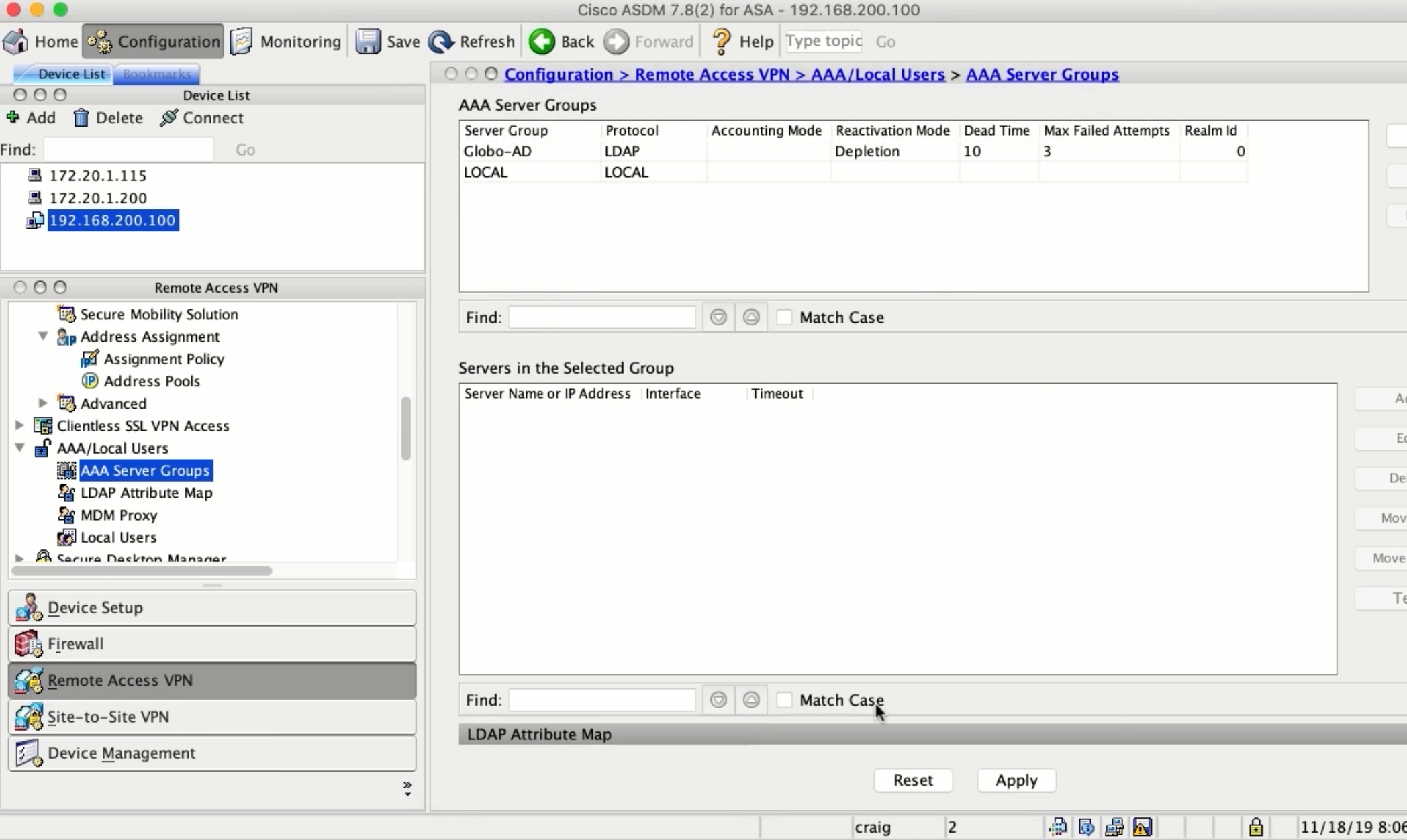Click the Local Users icon
The width and height of the screenshot is (1407, 840).
66,537
